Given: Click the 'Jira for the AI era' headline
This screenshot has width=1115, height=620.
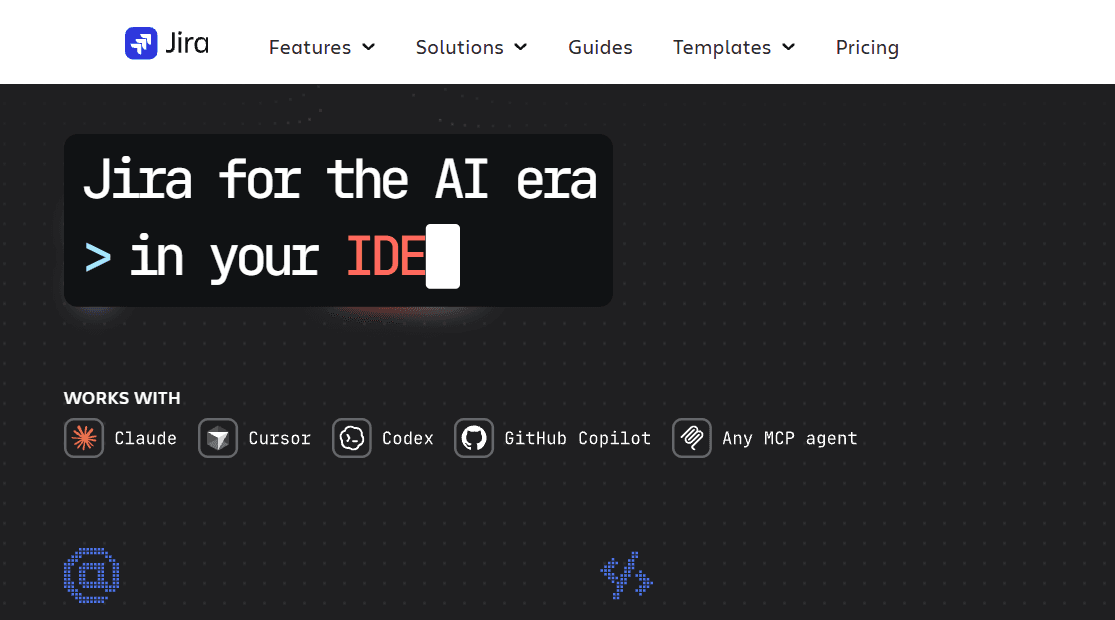Looking at the screenshot, I should [340, 179].
